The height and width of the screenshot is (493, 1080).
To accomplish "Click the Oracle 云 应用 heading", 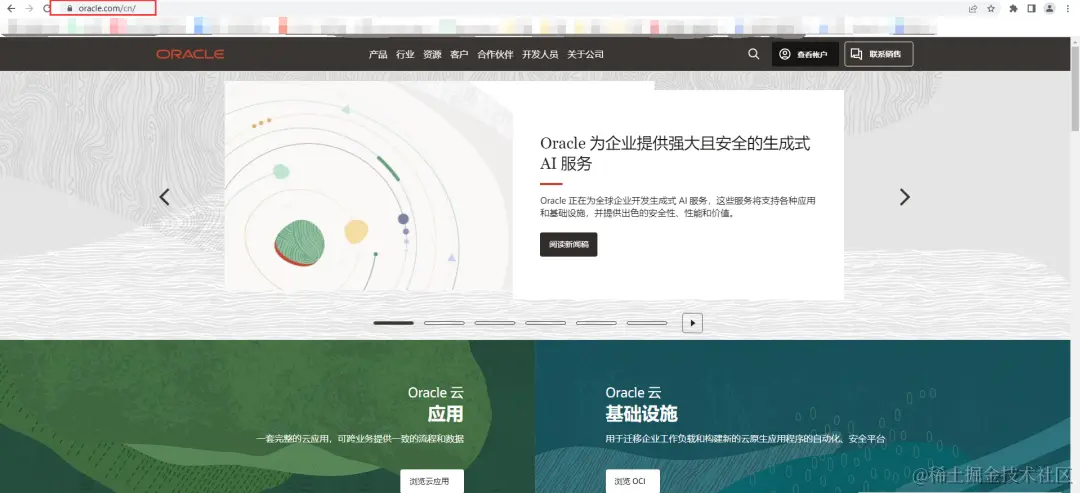I will click(x=435, y=403).
